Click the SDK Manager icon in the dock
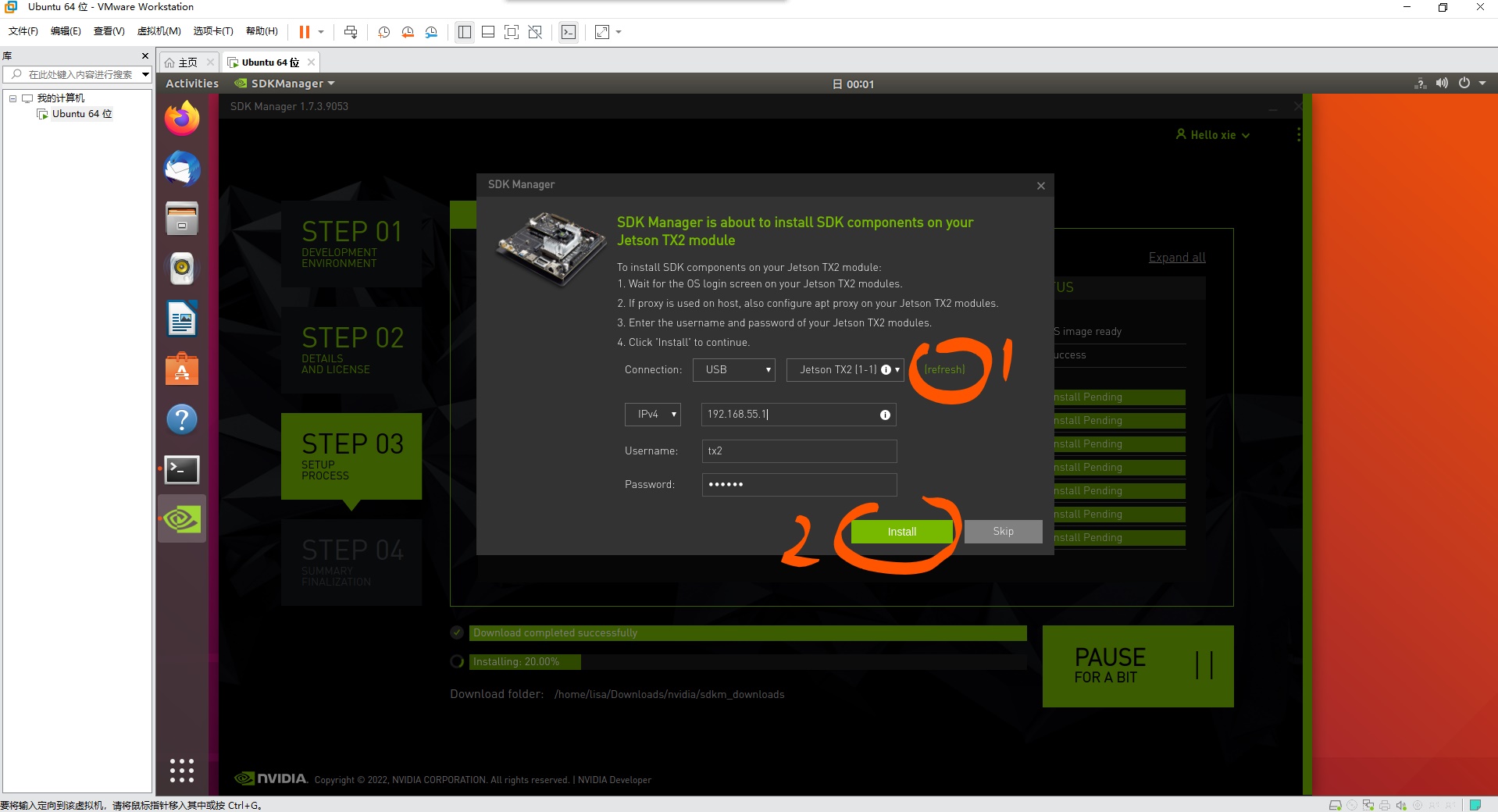The height and width of the screenshot is (812, 1498). [x=181, y=518]
